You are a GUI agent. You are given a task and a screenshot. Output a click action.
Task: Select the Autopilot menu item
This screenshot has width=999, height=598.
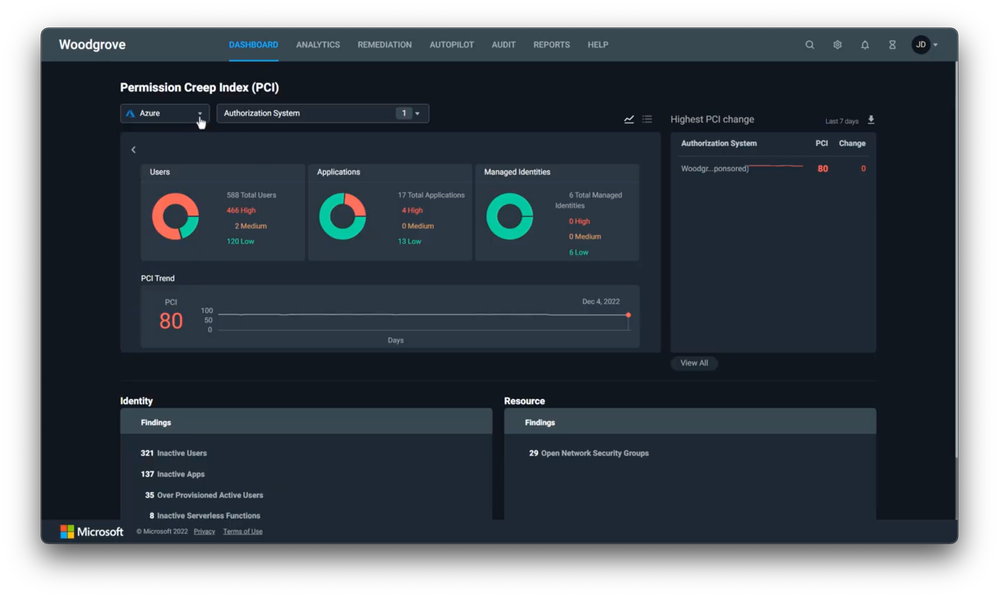pos(452,45)
